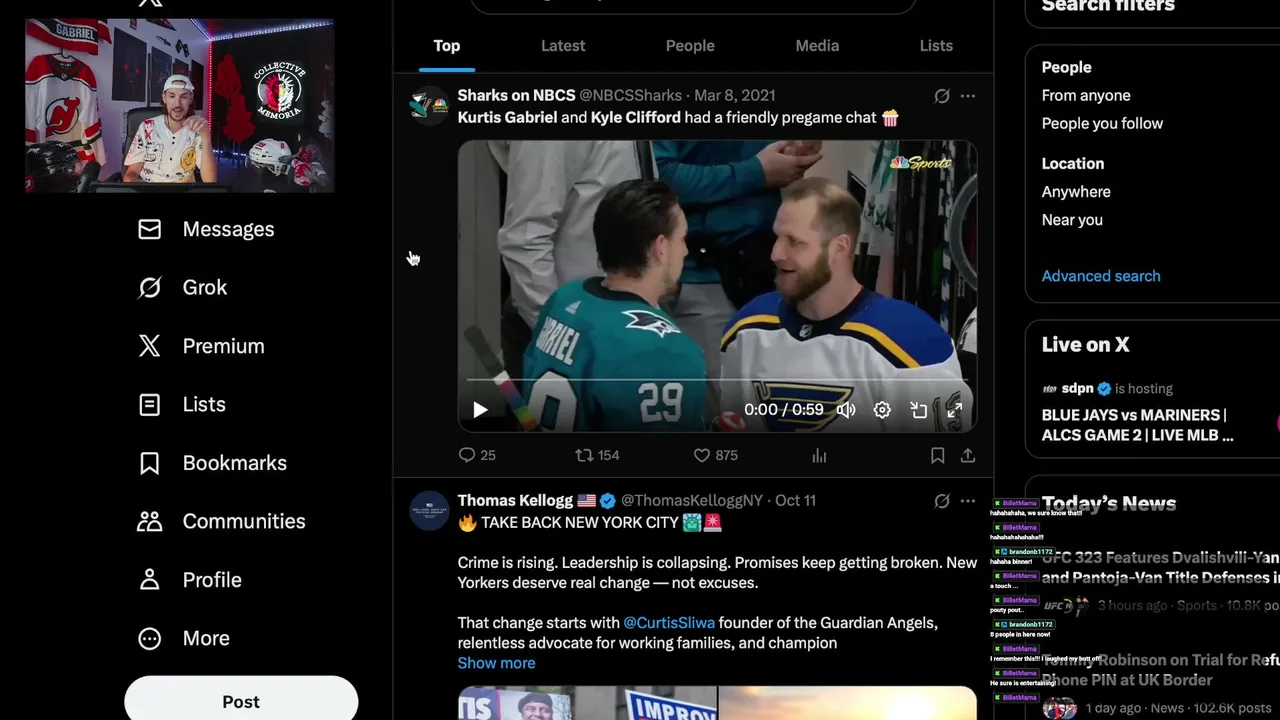Mute the video with the speaker icon
1280x720 pixels.
(846, 410)
